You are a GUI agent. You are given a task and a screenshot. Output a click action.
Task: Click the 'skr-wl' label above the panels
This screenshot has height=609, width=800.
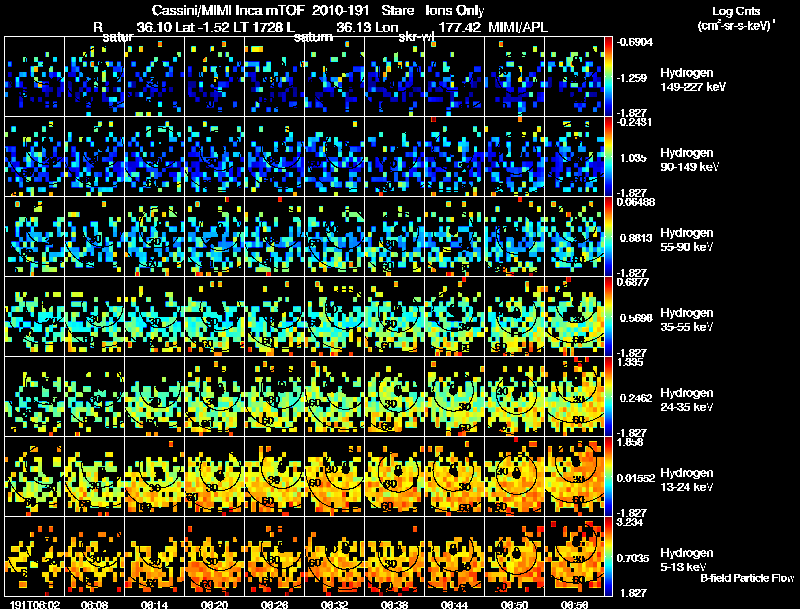pyautogui.click(x=416, y=37)
